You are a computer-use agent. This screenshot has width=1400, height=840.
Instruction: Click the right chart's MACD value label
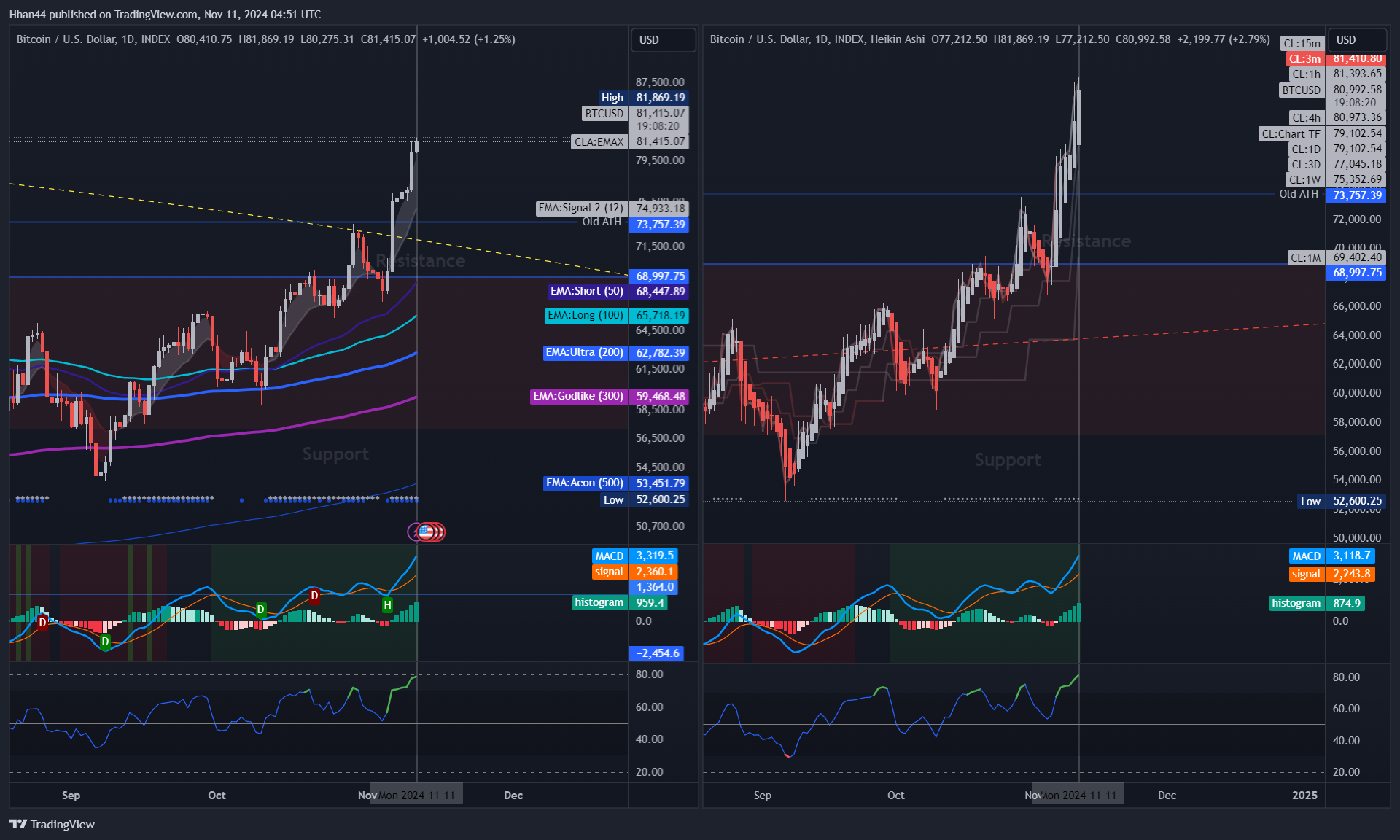[x=1306, y=556]
